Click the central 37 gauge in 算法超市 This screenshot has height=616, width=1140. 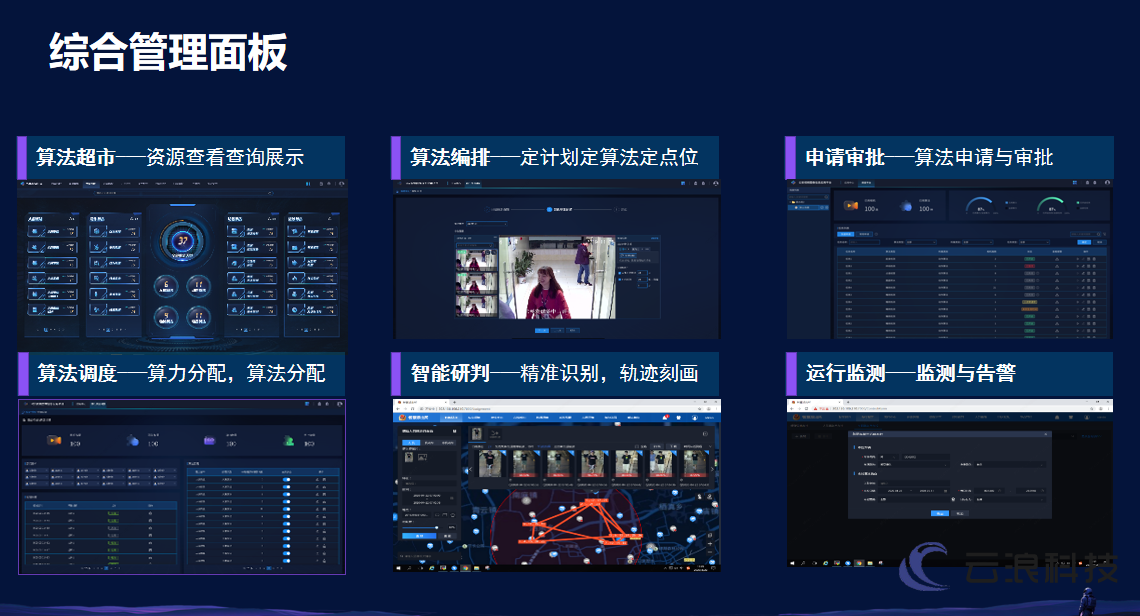point(182,240)
